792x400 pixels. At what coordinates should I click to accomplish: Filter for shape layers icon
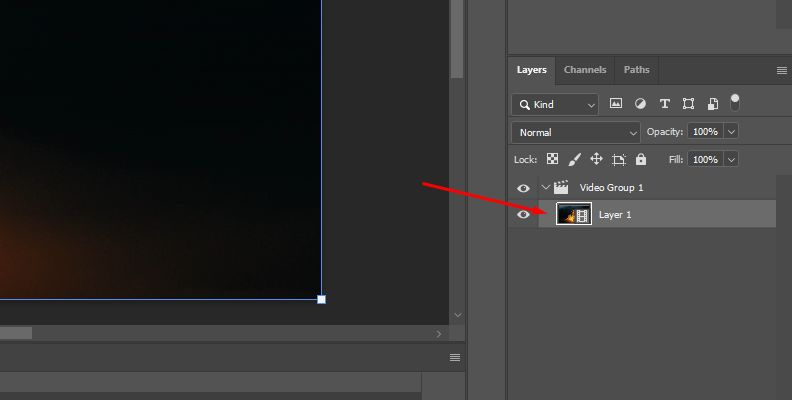click(688, 104)
